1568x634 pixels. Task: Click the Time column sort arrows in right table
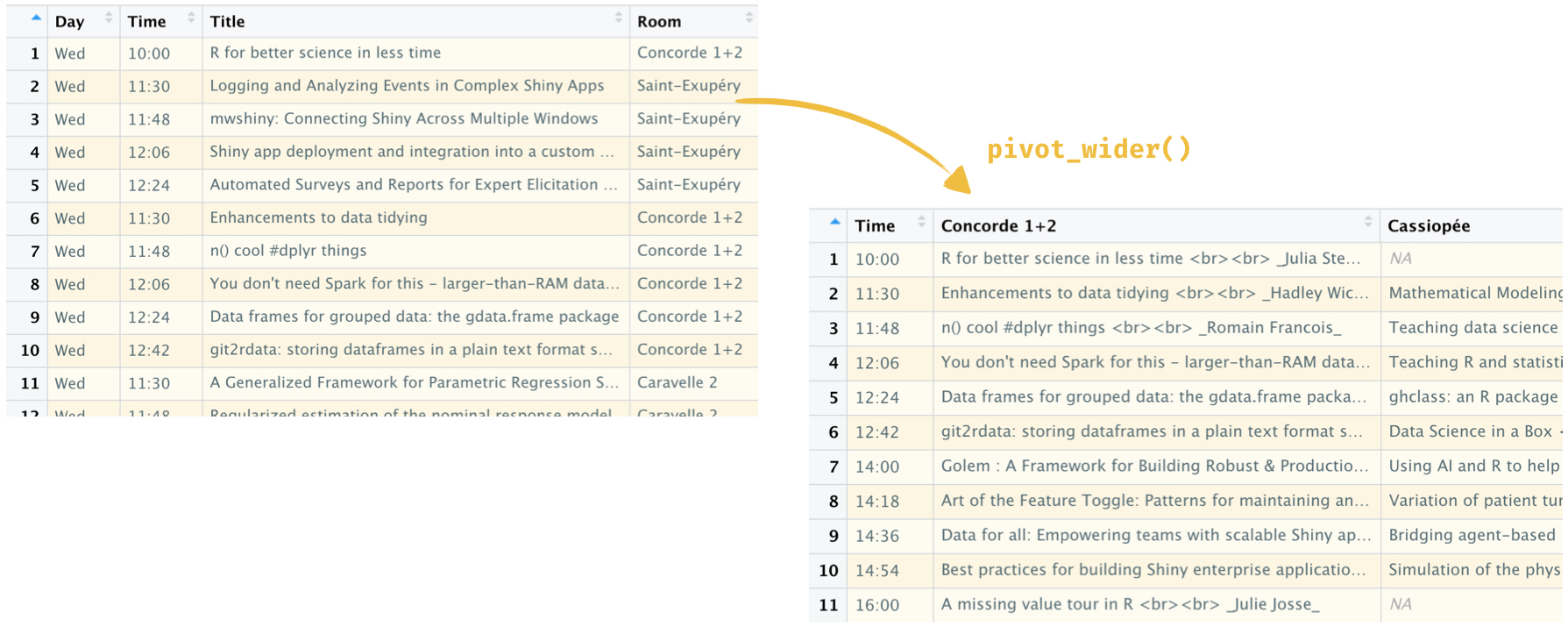pos(921,223)
